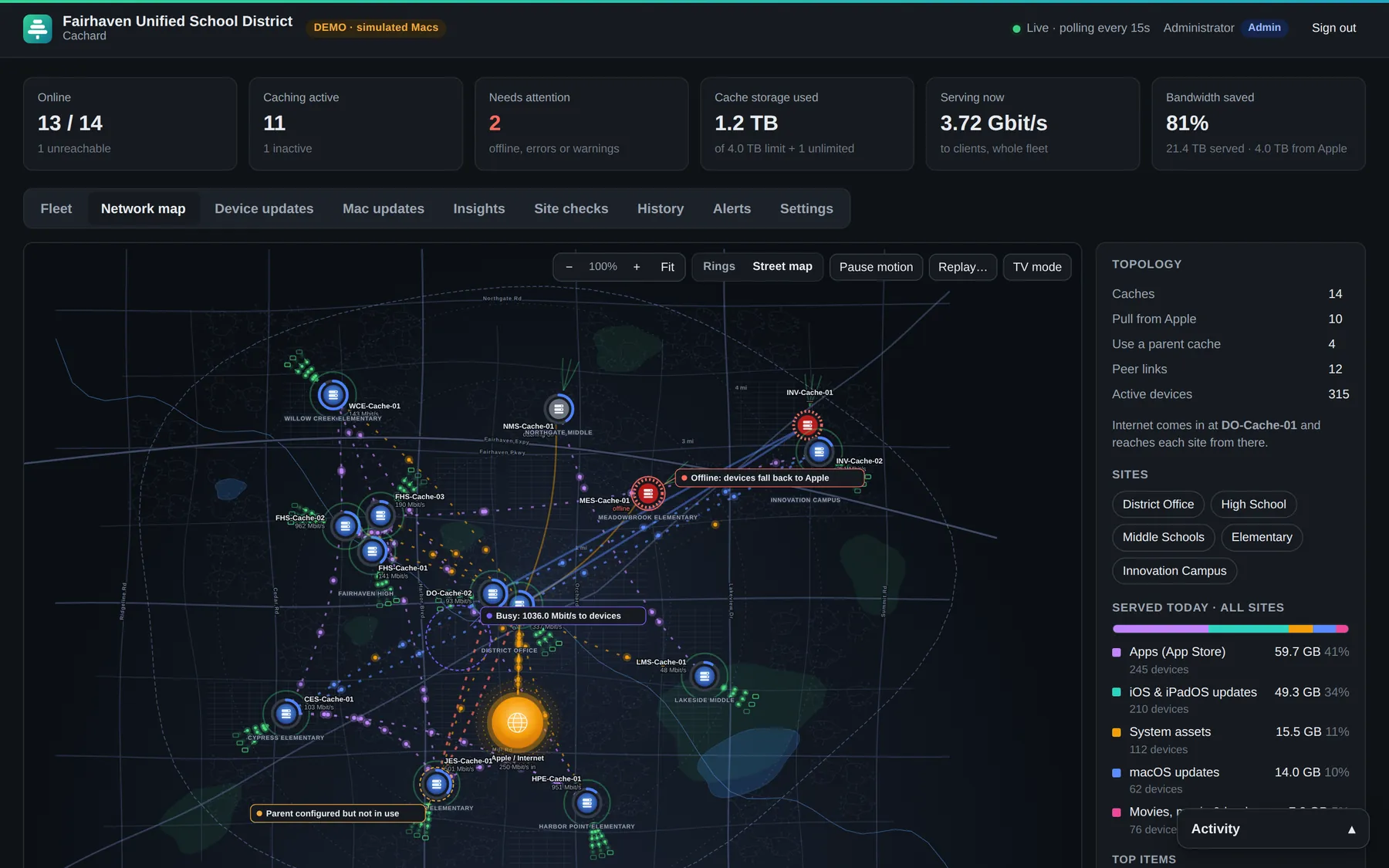Open the Fleet tab

(x=56, y=208)
